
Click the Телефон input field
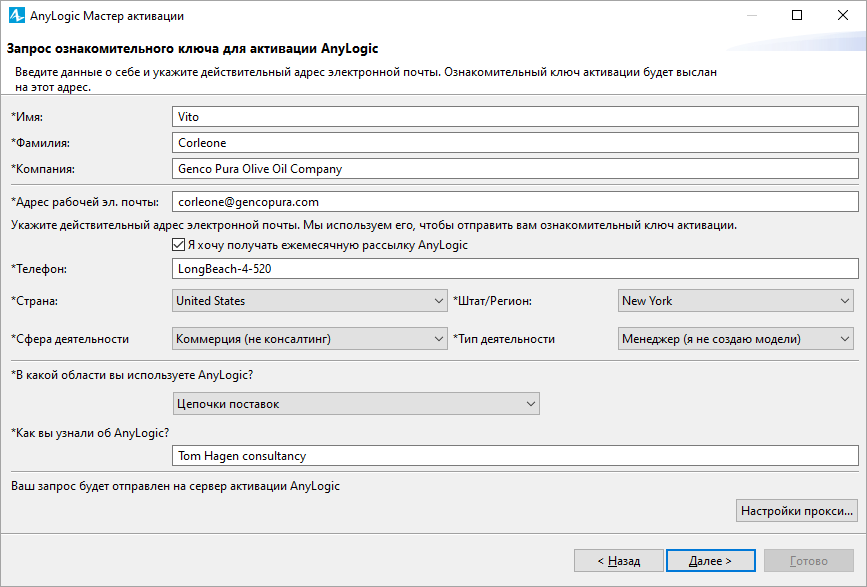(515, 269)
